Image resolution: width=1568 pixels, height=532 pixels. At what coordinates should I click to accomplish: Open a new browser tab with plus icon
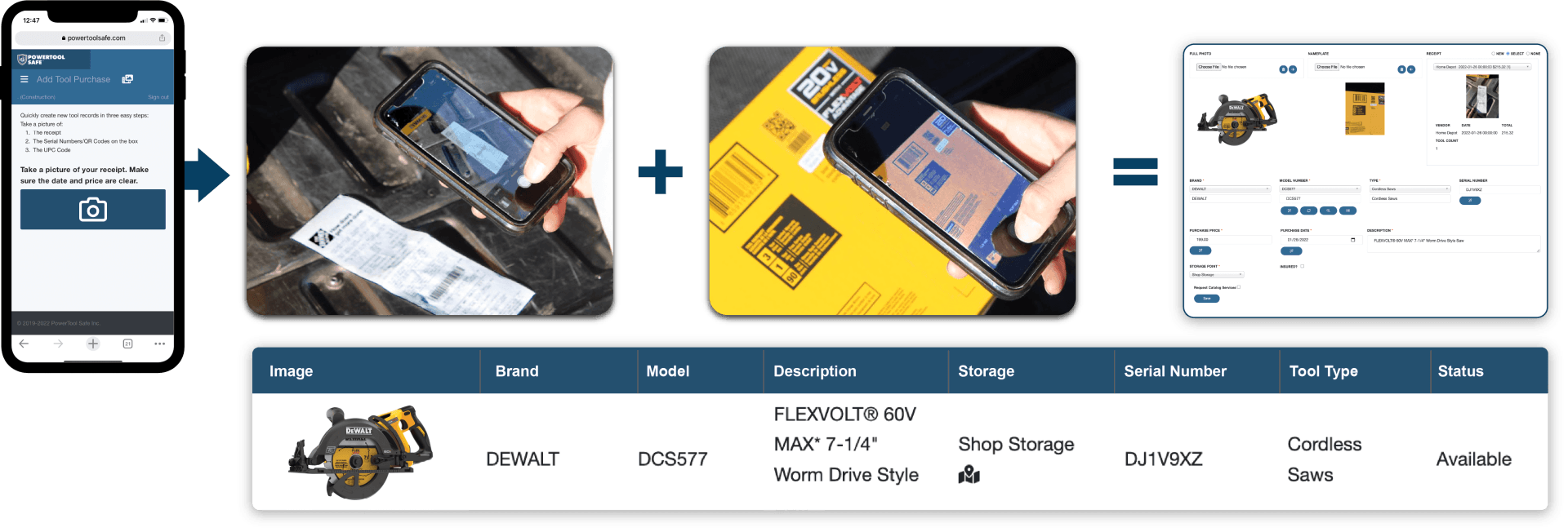click(93, 344)
